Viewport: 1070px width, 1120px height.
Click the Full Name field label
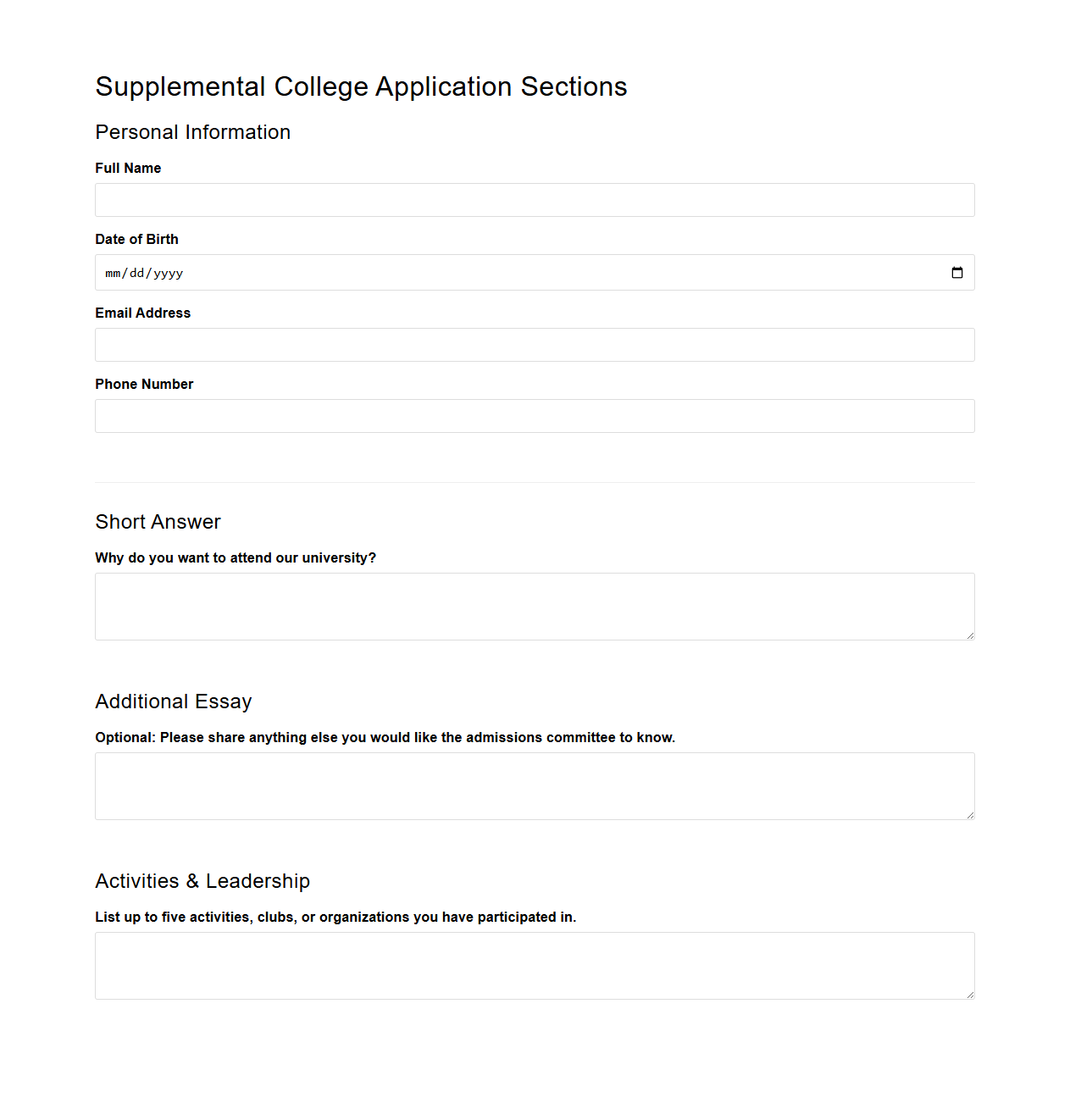(x=128, y=168)
